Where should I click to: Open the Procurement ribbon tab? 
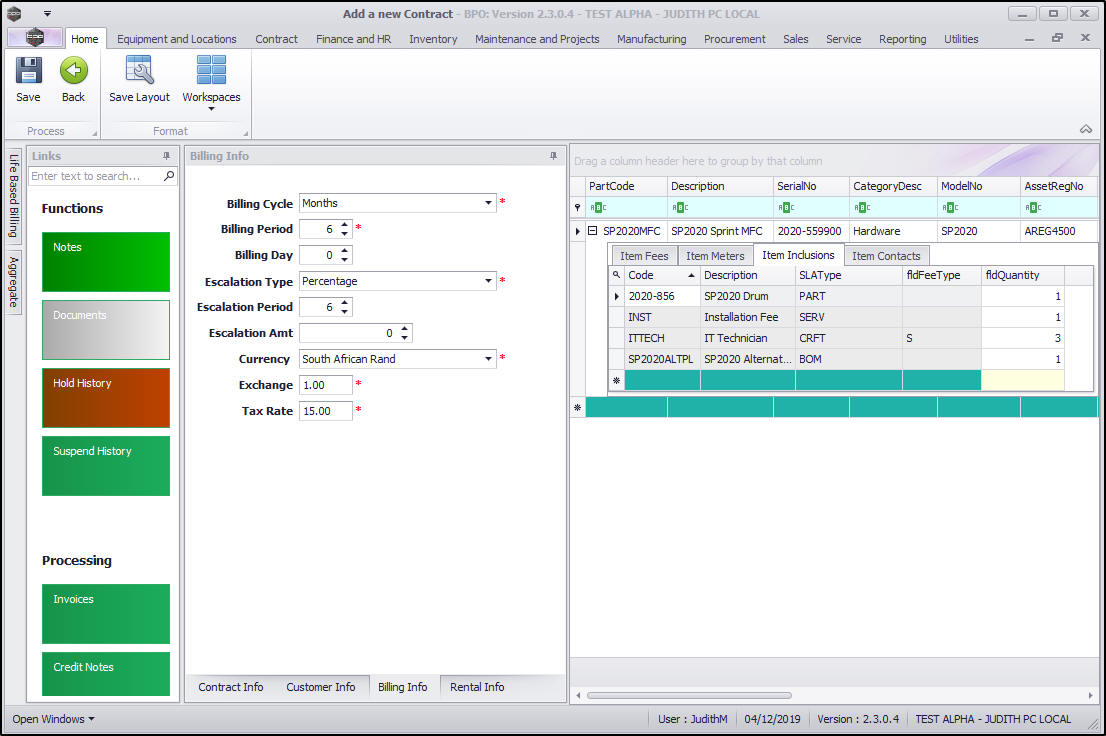734,39
